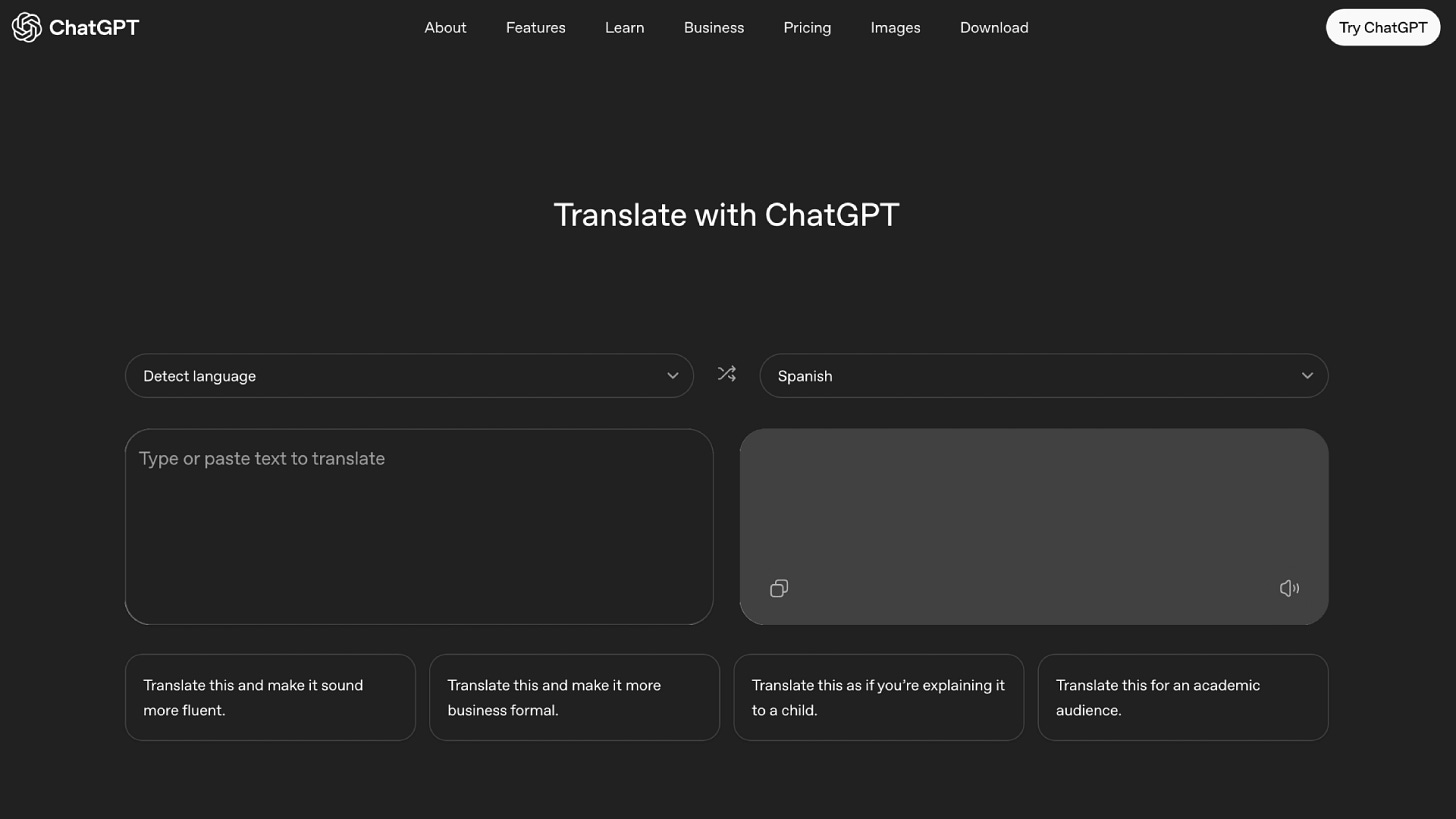1456x819 pixels.
Task: Navigate to the Features section
Action: (536, 27)
